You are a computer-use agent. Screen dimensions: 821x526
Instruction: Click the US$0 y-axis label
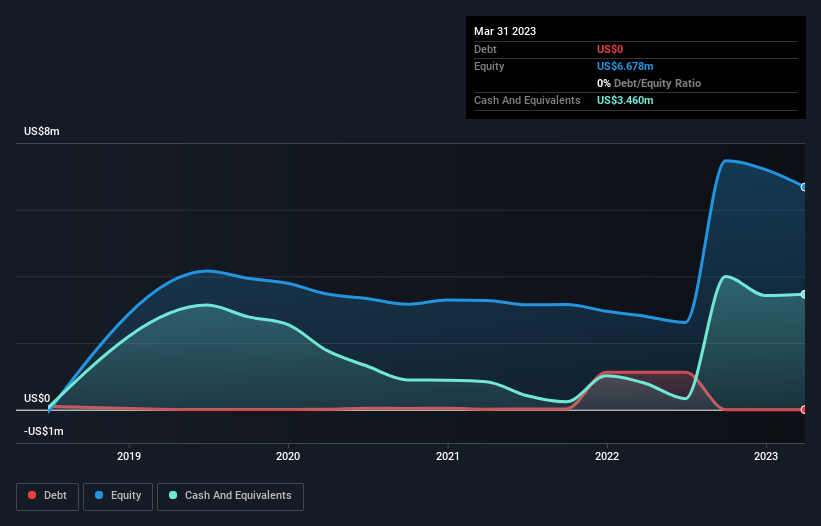[37, 398]
